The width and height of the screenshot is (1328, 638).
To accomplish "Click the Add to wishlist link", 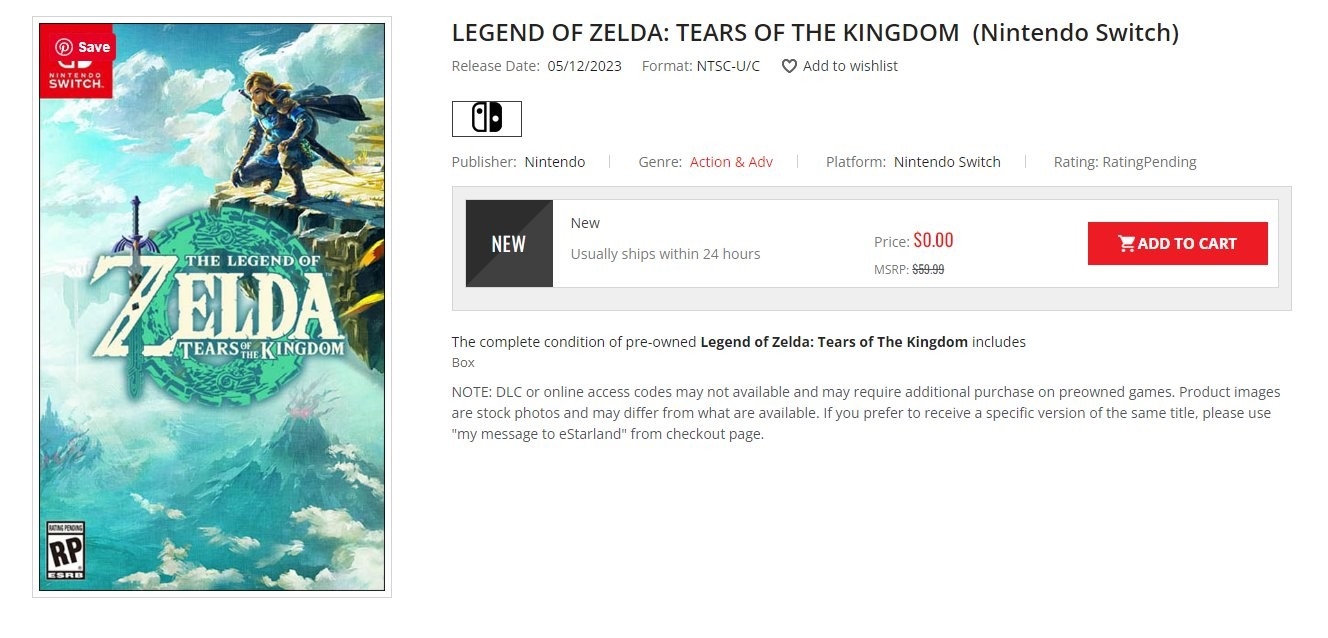I will [x=850, y=66].
